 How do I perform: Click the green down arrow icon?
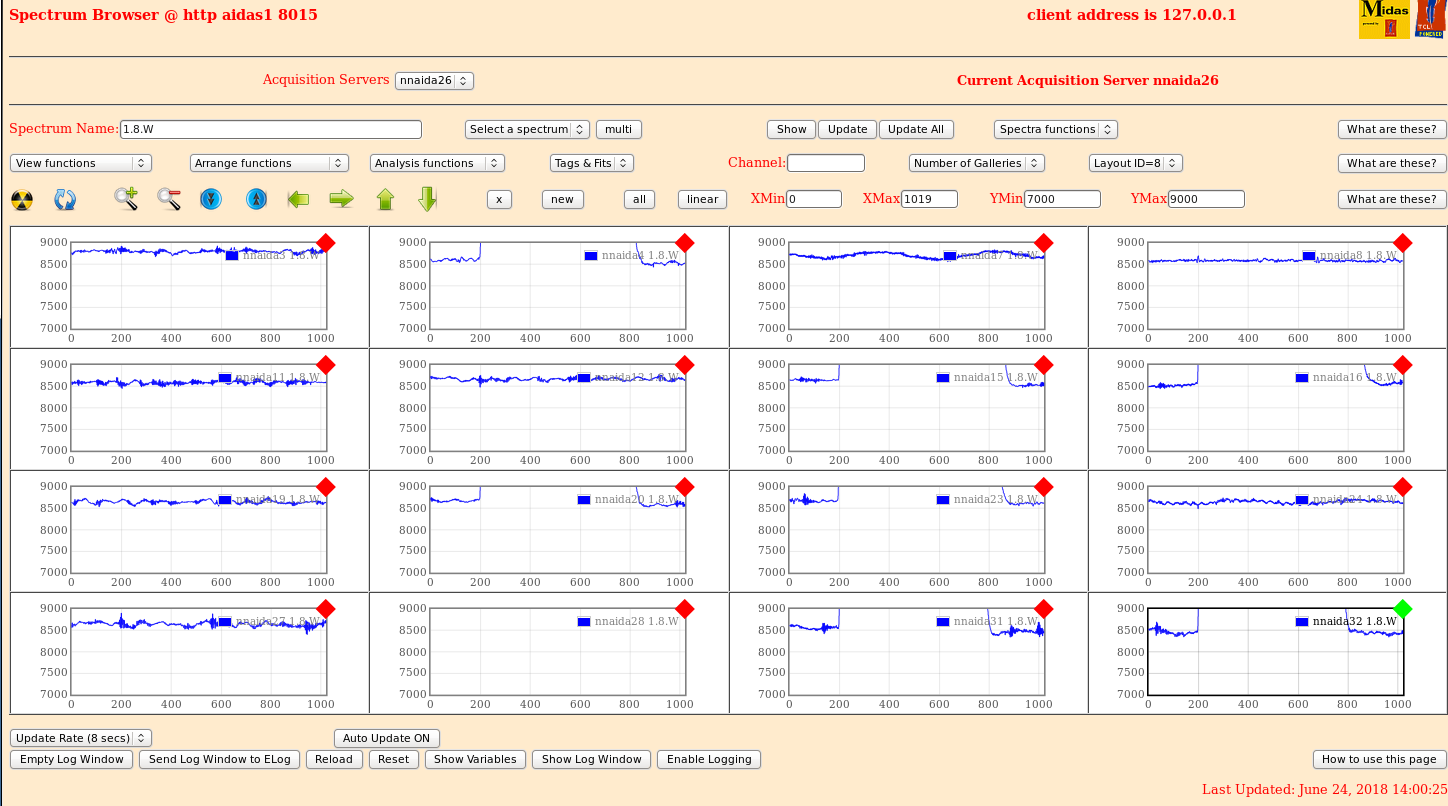[x=428, y=199]
